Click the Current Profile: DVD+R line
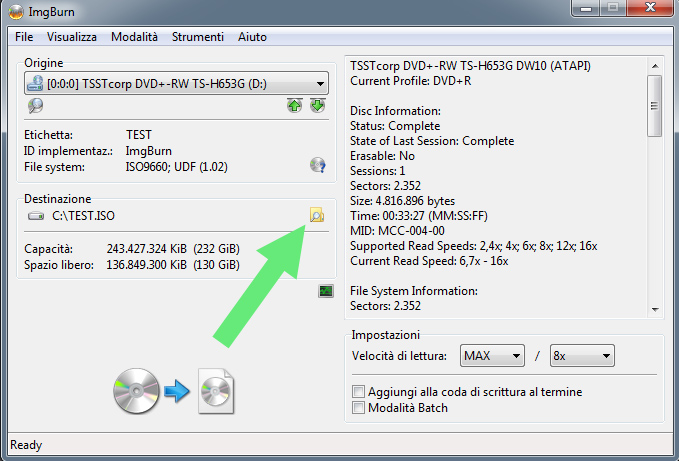679x461 pixels. pos(411,81)
